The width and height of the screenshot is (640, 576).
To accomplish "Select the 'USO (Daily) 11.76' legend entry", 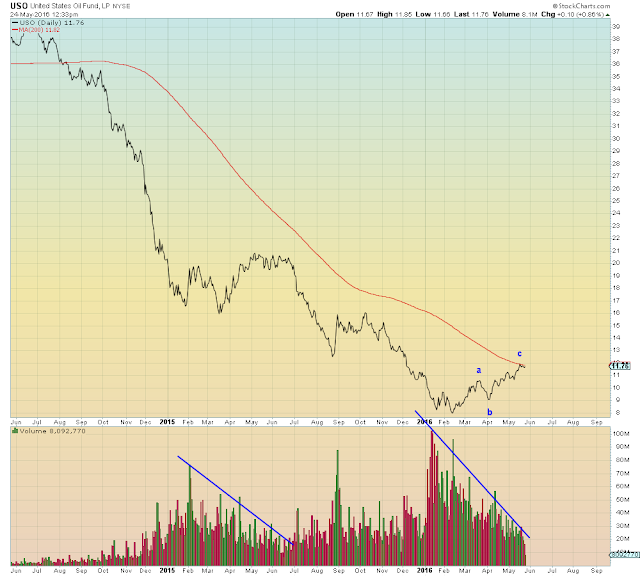I will [48, 23].
